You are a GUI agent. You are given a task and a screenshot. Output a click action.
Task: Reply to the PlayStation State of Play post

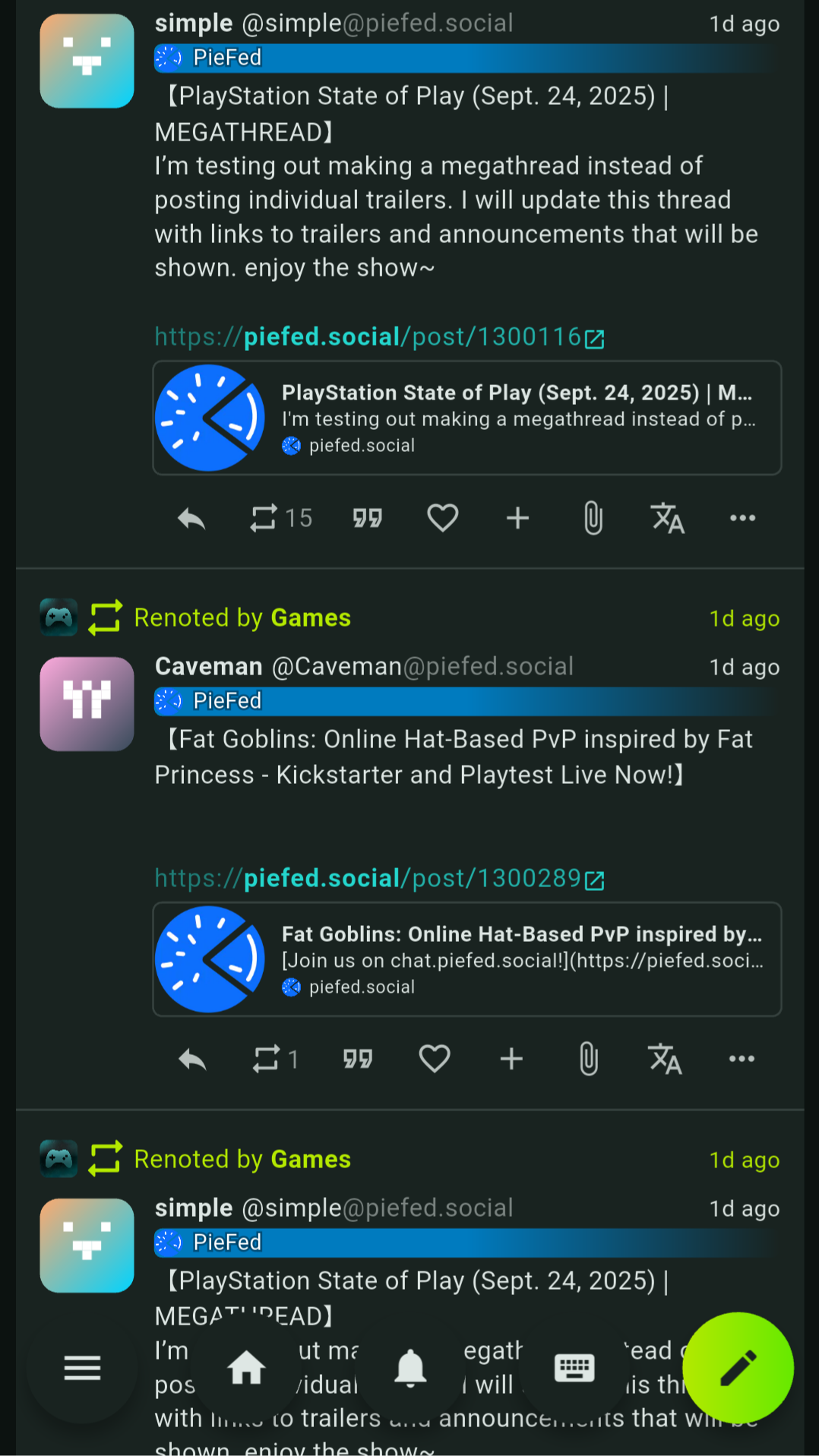point(191,519)
